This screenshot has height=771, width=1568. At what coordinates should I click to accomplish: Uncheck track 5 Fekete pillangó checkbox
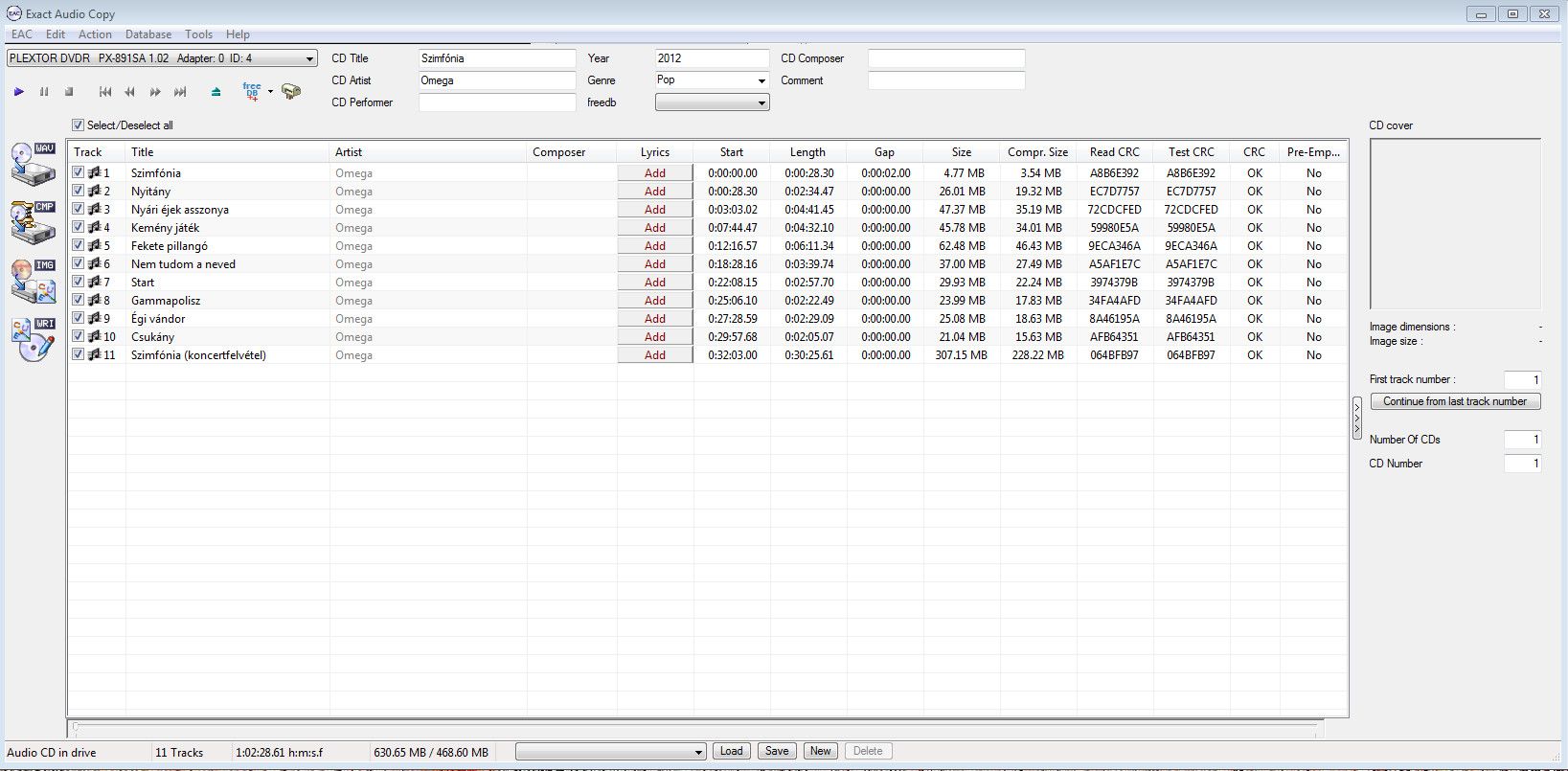click(79, 246)
